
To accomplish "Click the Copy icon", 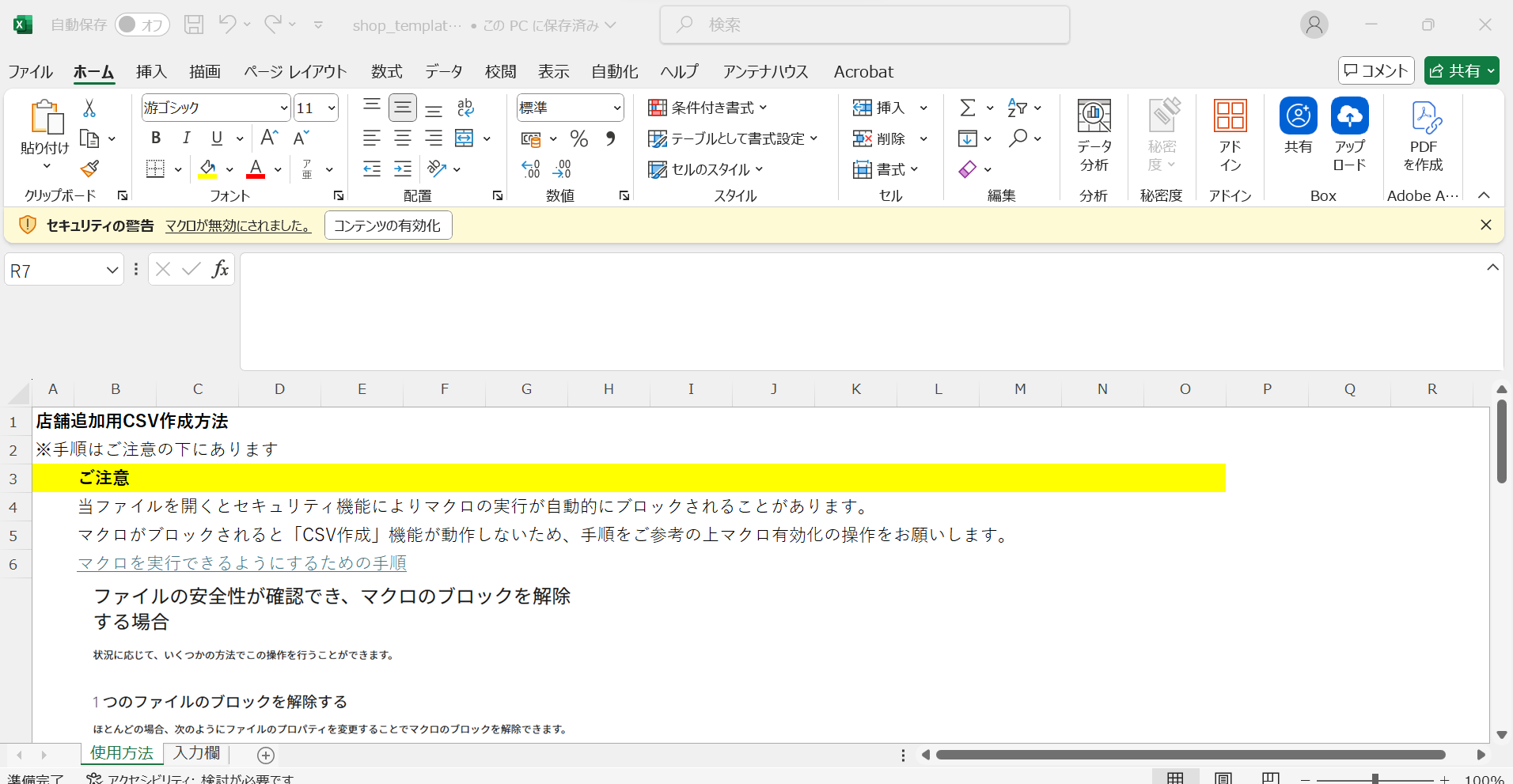I will coord(89,139).
